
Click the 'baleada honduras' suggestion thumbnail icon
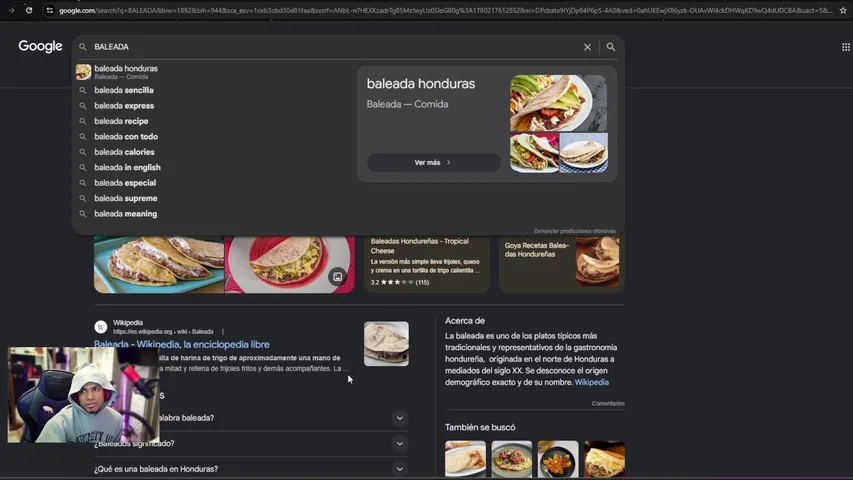click(x=83, y=72)
